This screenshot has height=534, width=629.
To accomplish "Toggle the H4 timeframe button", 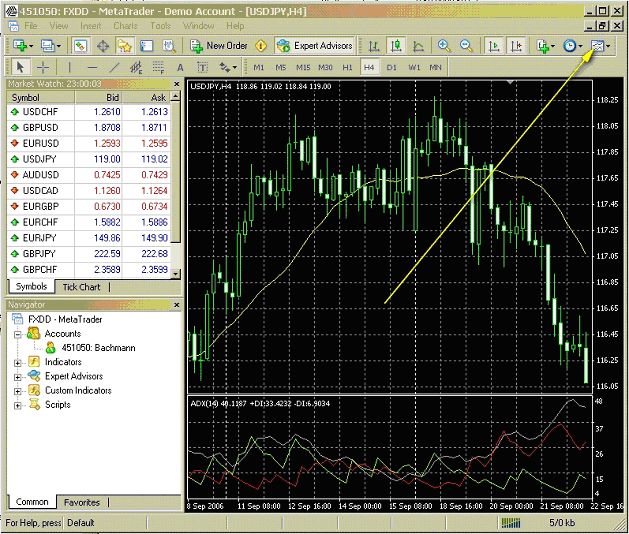I will [369, 67].
